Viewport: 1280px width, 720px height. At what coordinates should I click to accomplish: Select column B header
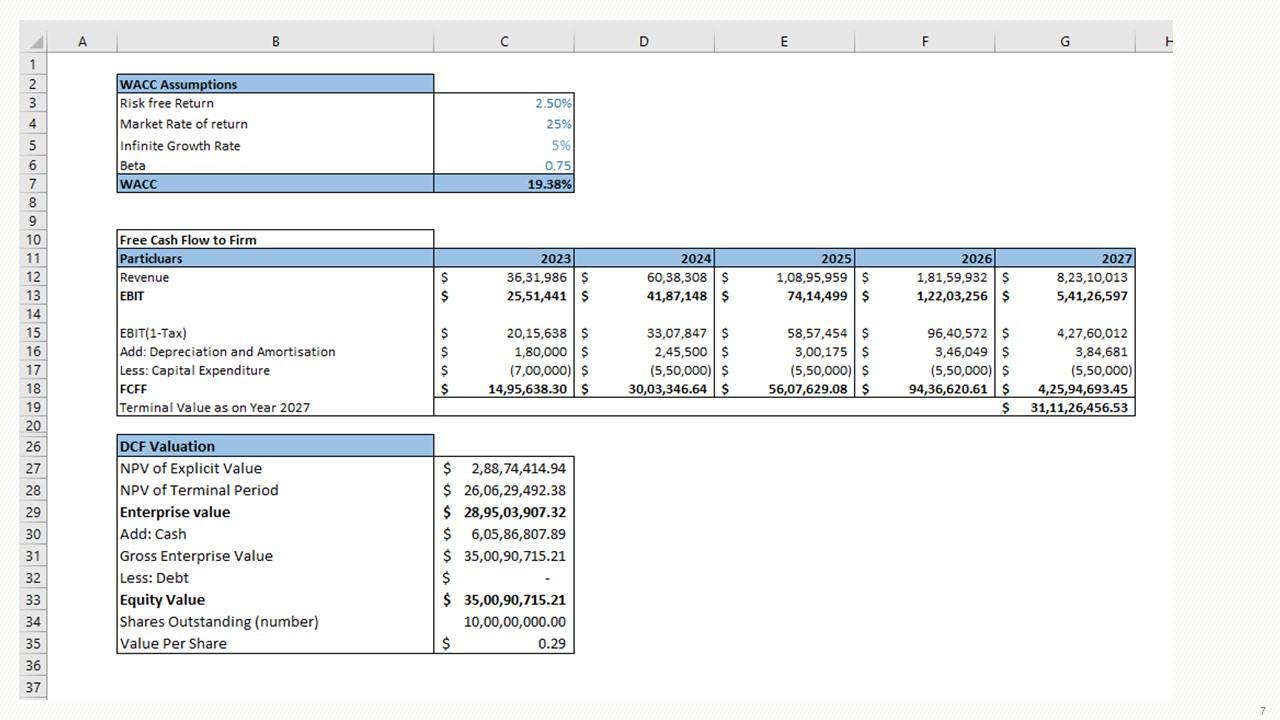tap(275, 42)
